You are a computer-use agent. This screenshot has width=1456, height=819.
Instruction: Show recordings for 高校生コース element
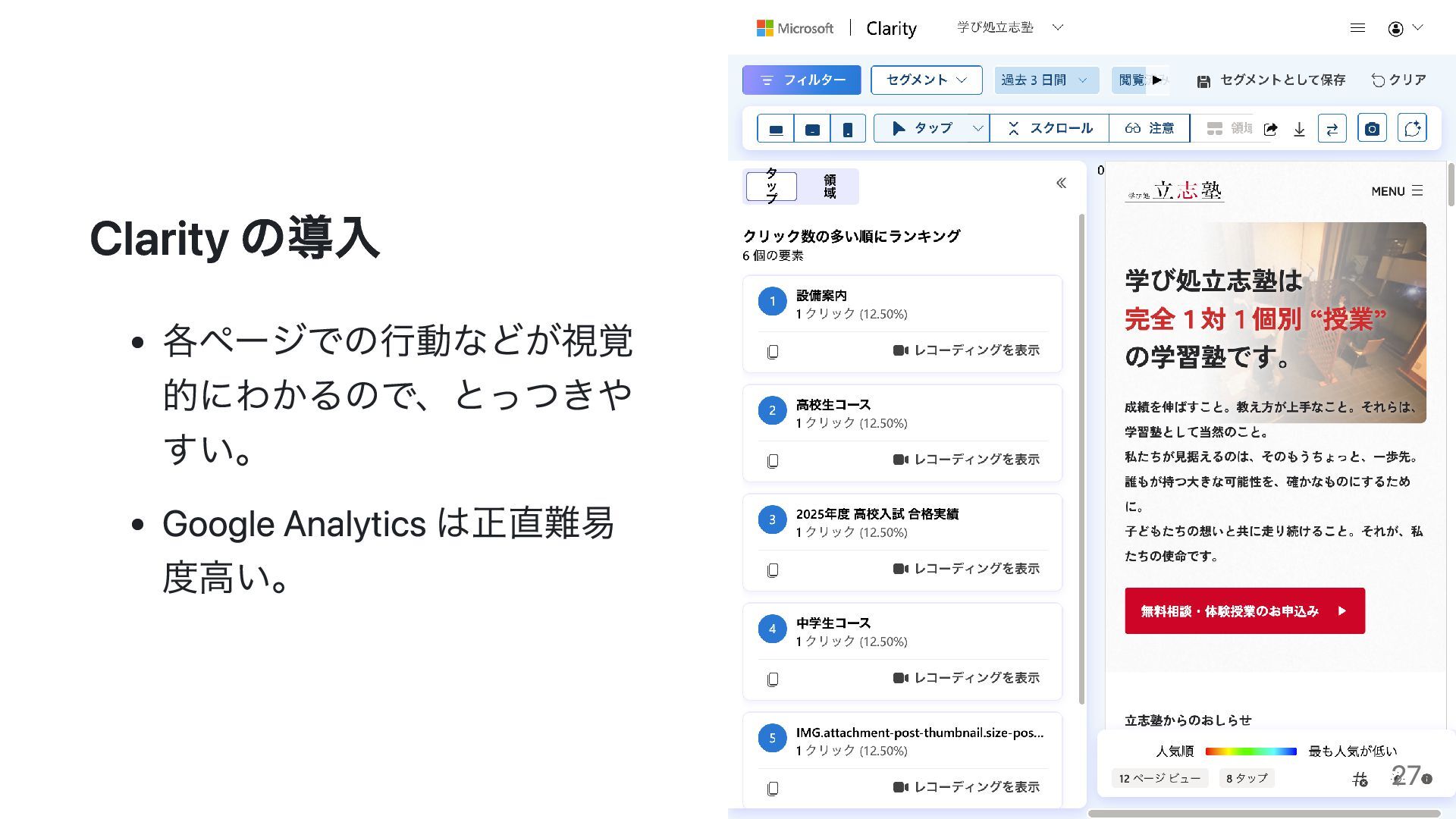tap(966, 460)
